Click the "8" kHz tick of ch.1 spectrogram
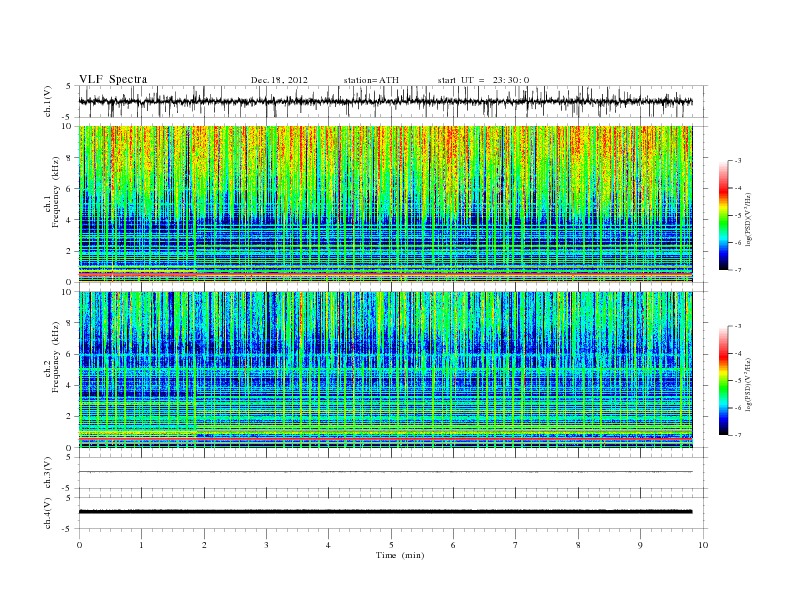This screenshot has height=612, width=792. click(69, 158)
